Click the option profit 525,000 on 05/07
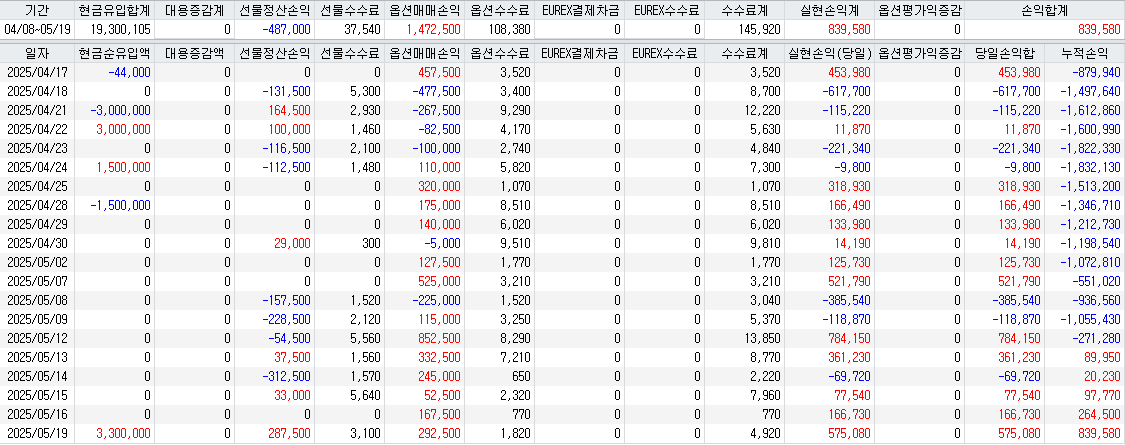Screen dimensions: 1125x445 coord(440,281)
